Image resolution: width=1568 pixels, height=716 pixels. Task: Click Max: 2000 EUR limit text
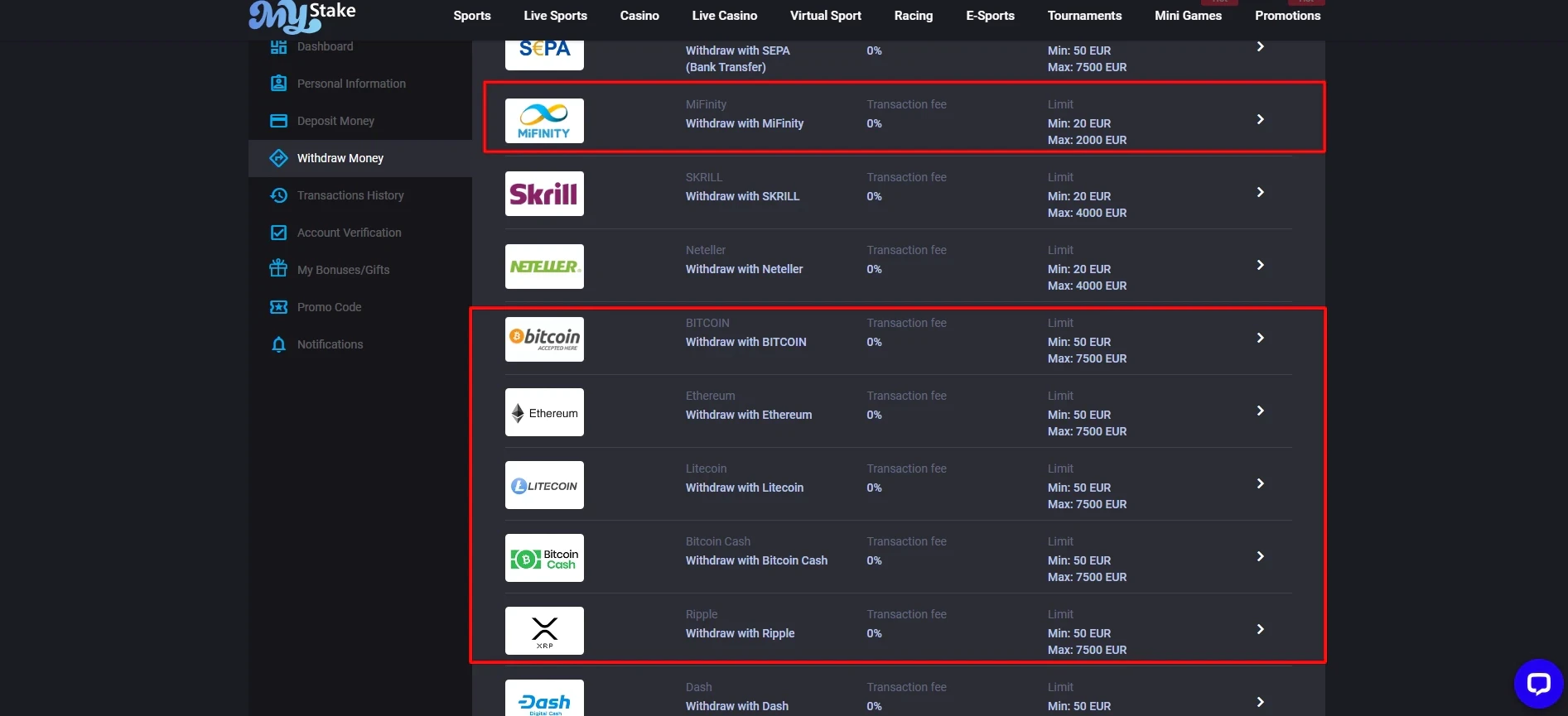[1087, 140]
